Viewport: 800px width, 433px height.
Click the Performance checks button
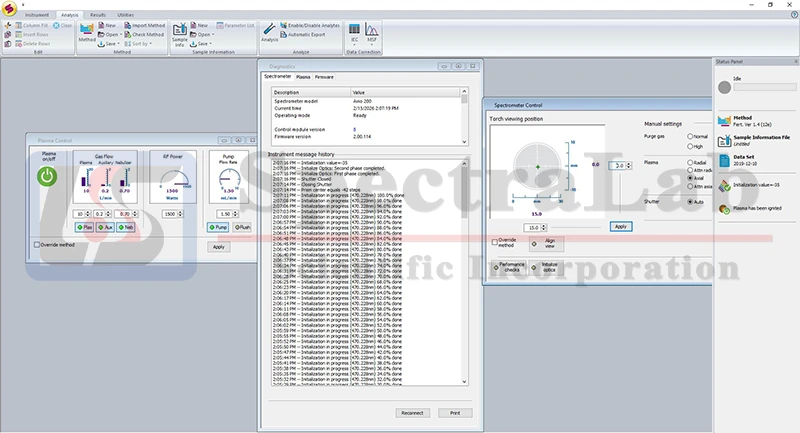tap(512, 267)
